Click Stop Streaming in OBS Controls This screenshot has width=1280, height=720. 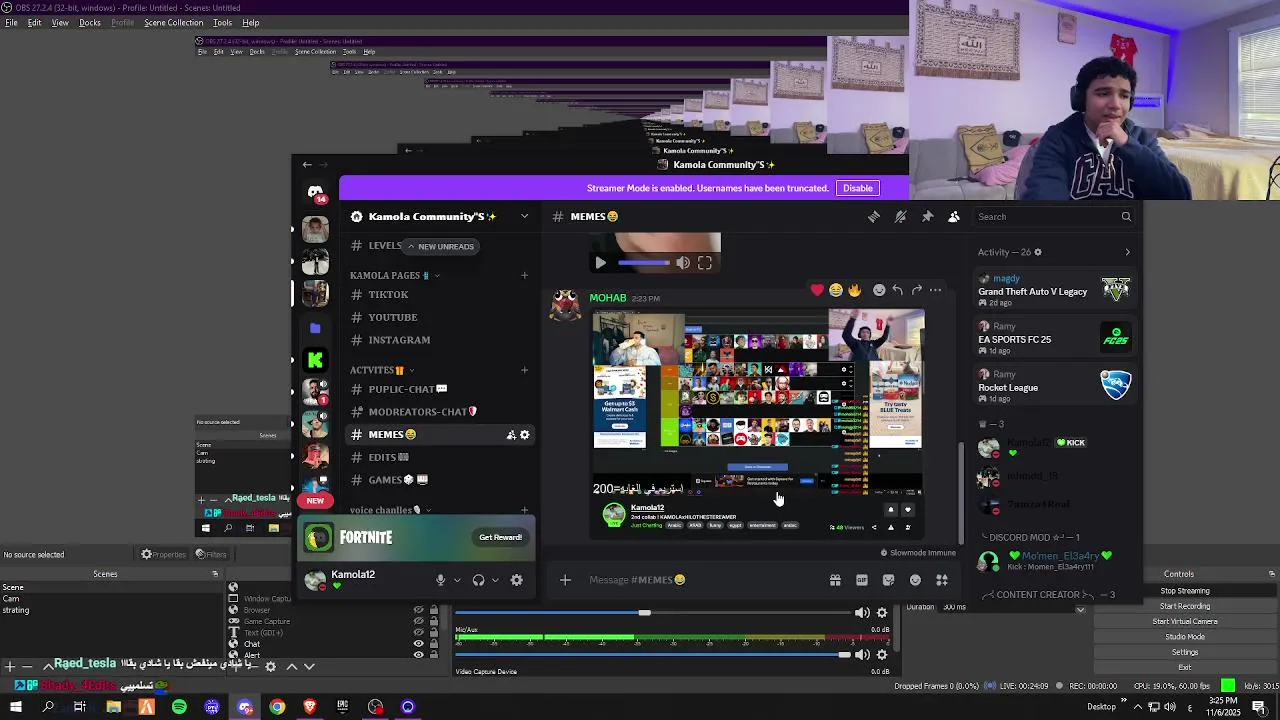pos(1185,591)
